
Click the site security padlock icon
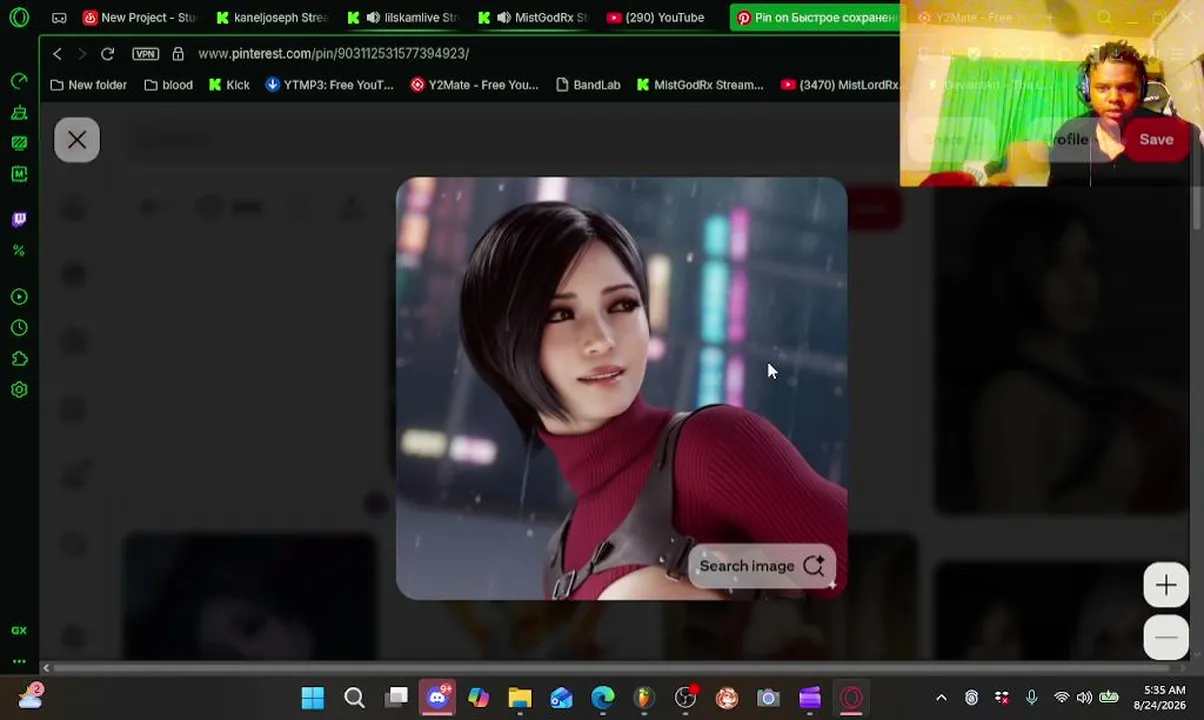[x=178, y=54]
